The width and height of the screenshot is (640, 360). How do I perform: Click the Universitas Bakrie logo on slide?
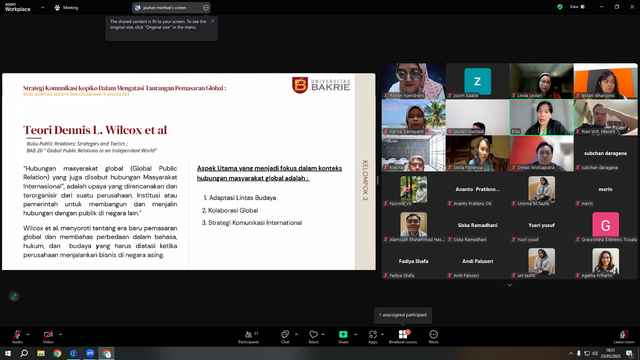(321, 85)
